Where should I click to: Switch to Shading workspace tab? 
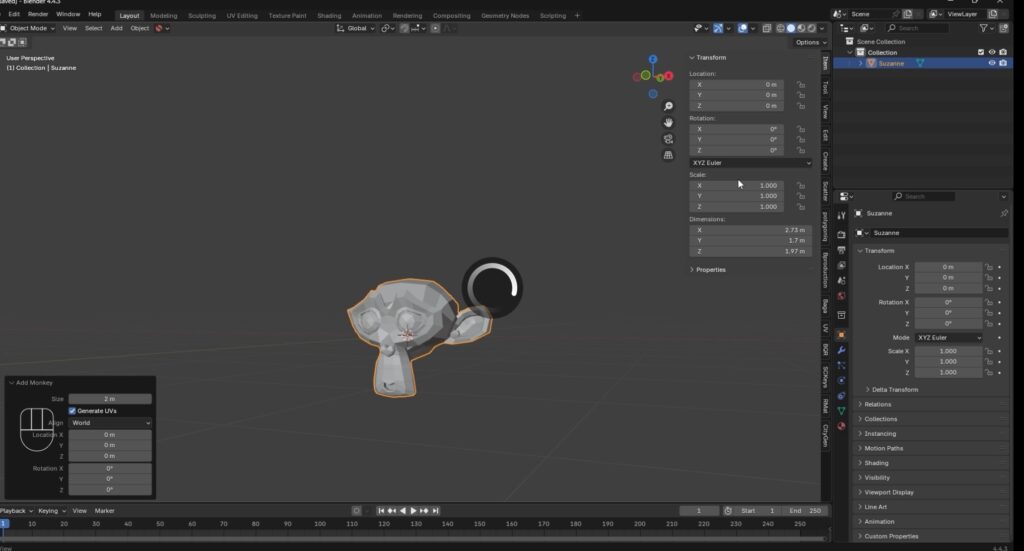[328, 16]
